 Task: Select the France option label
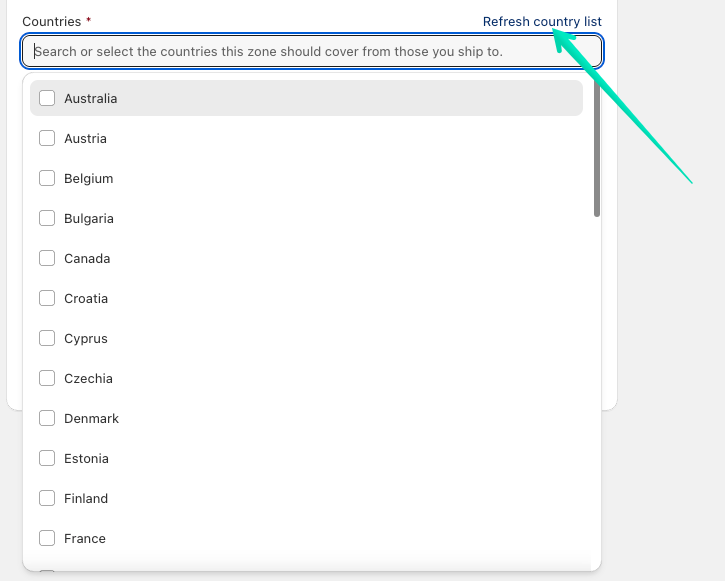pos(85,538)
